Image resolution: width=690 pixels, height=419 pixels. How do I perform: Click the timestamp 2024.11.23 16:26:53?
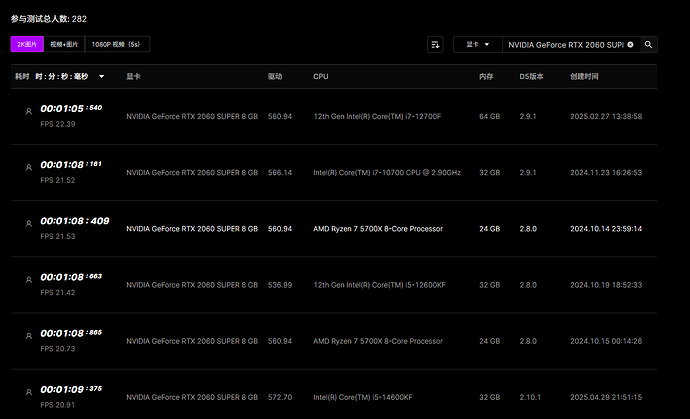tap(606, 173)
